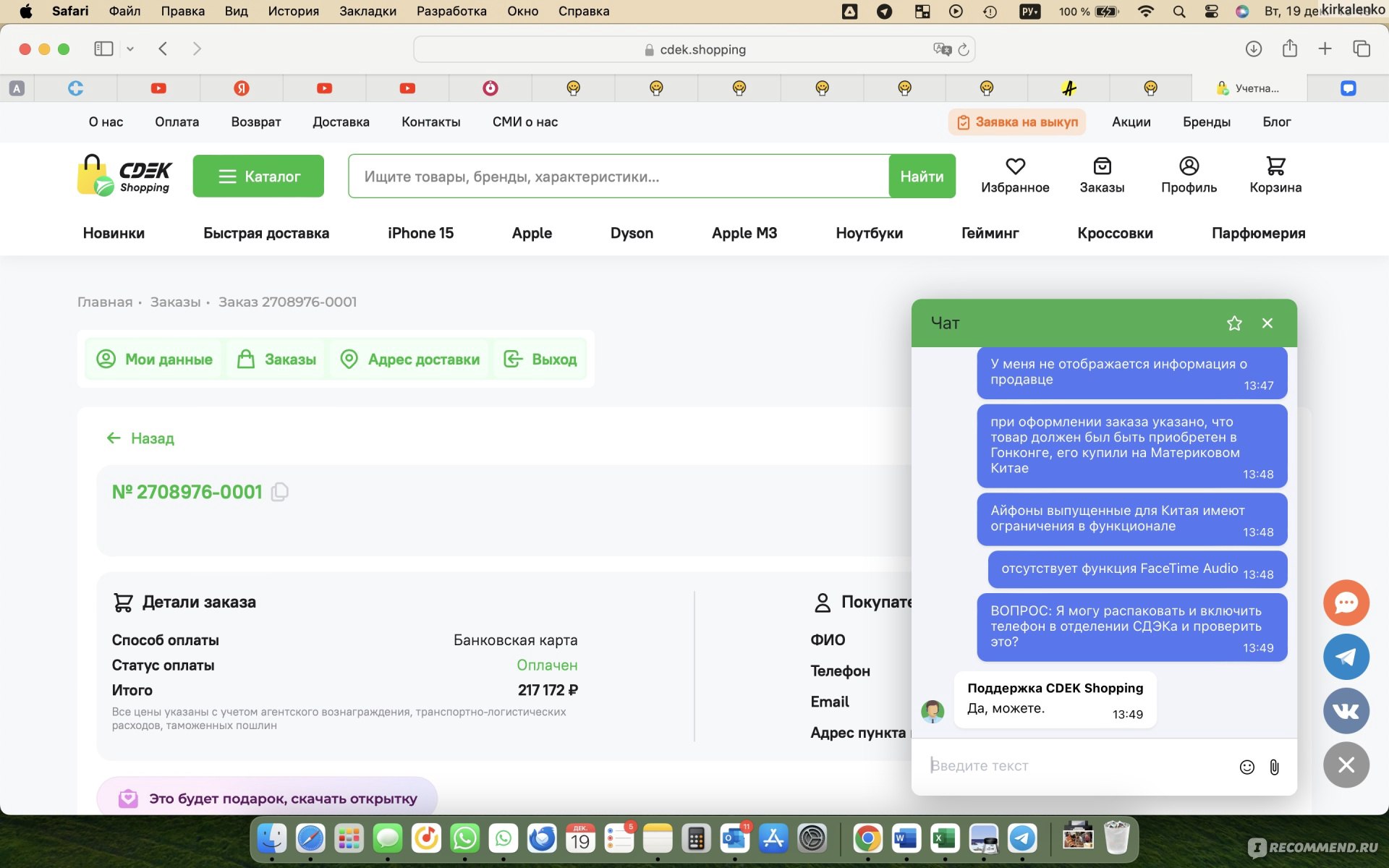1389x868 pixels.
Task: Click the Найти search button
Action: [922, 176]
